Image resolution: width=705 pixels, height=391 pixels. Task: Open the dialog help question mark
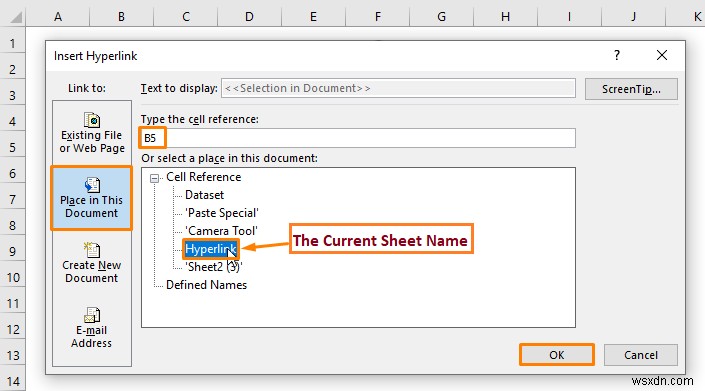[x=617, y=55]
